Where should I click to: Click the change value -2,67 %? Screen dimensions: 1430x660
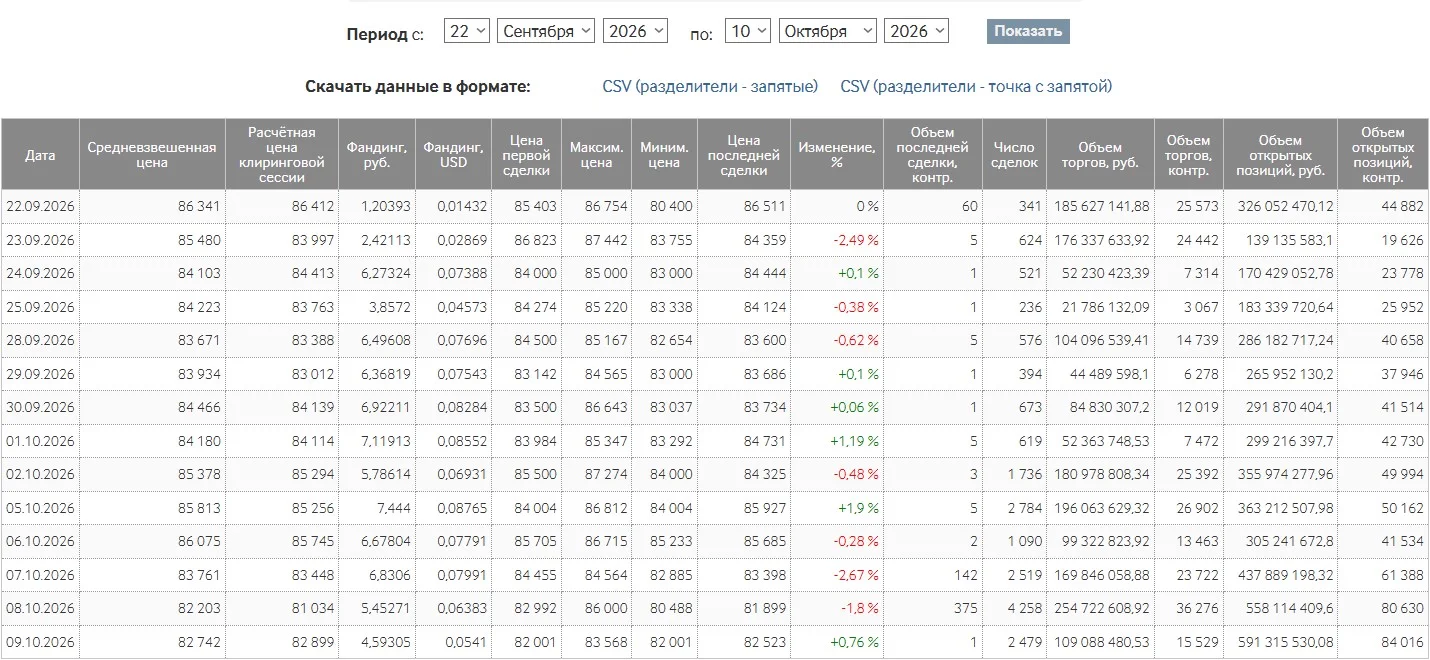(856, 575)
